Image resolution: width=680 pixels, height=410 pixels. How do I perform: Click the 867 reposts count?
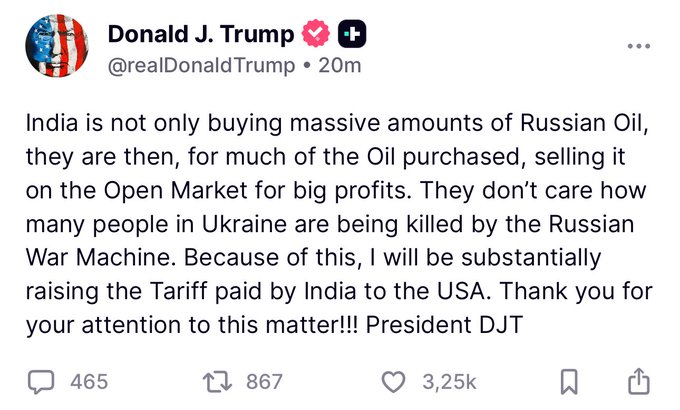(264, 381)
